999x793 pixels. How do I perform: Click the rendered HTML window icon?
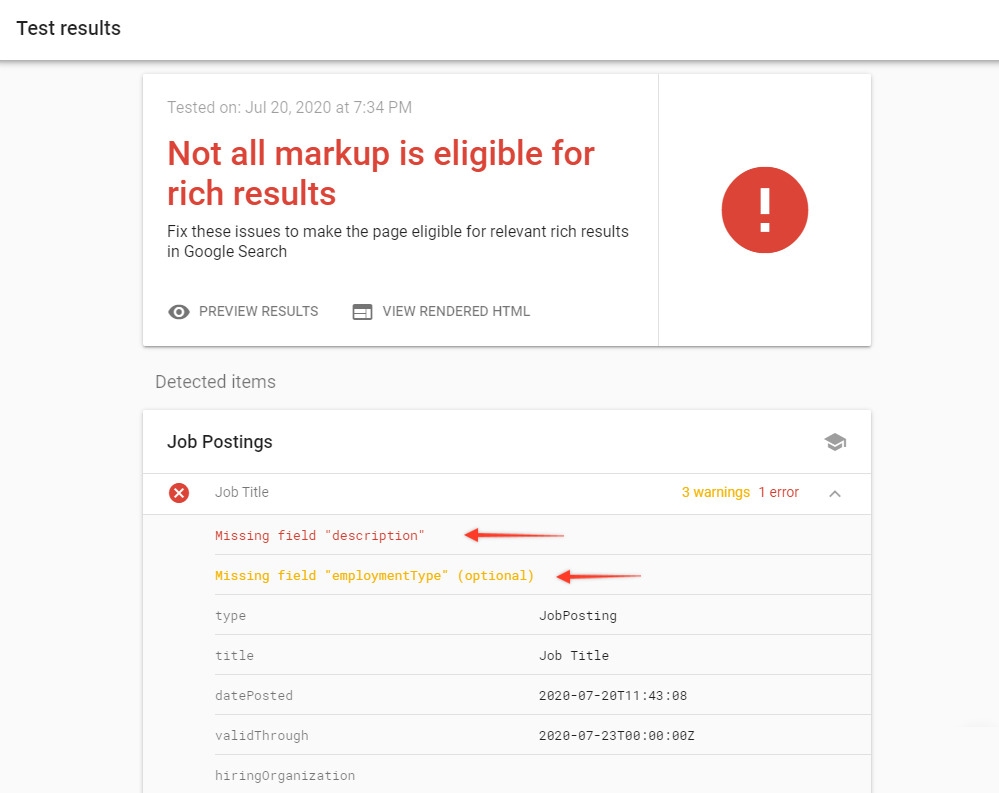362,312
